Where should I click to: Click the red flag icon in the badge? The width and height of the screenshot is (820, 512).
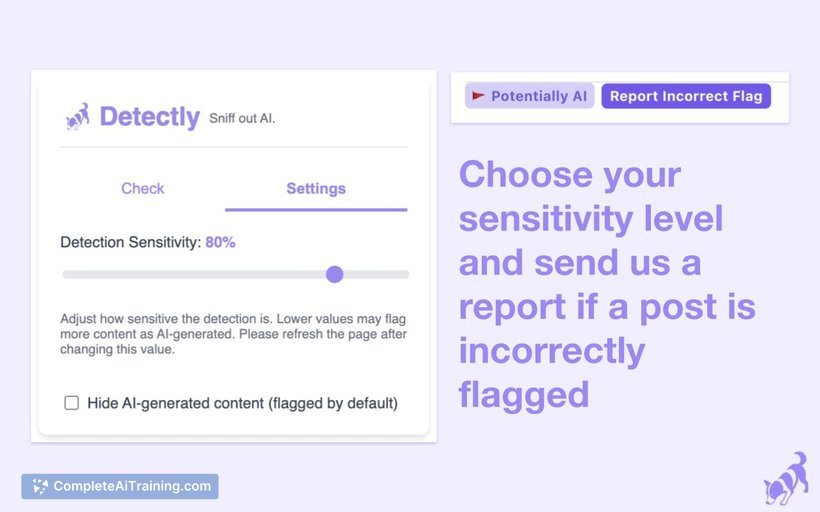tap(478, 96)
